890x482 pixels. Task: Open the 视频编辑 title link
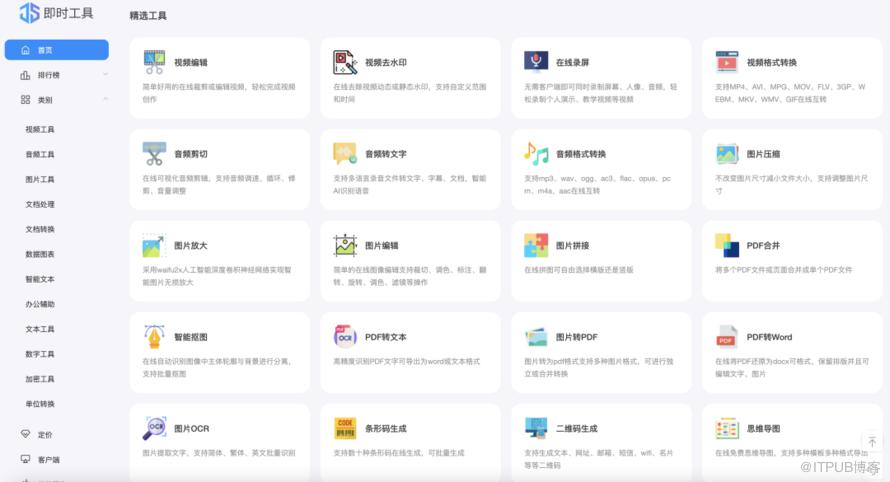[x=191, y=62]
